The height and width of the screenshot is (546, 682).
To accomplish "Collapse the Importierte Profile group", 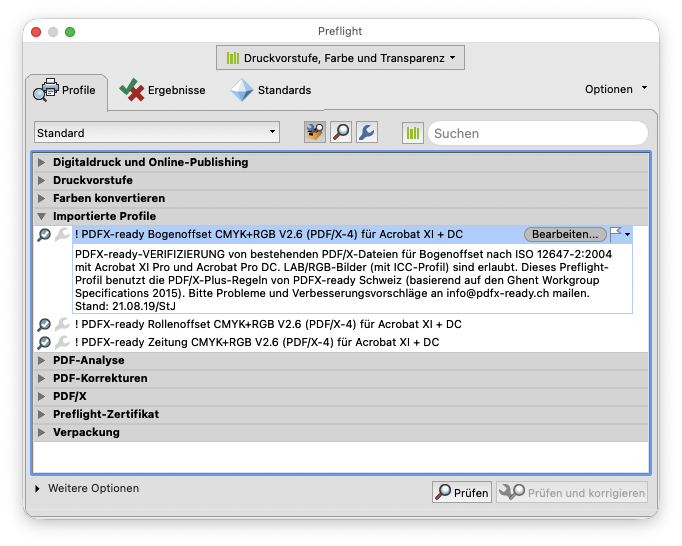I will pos(41,216).
